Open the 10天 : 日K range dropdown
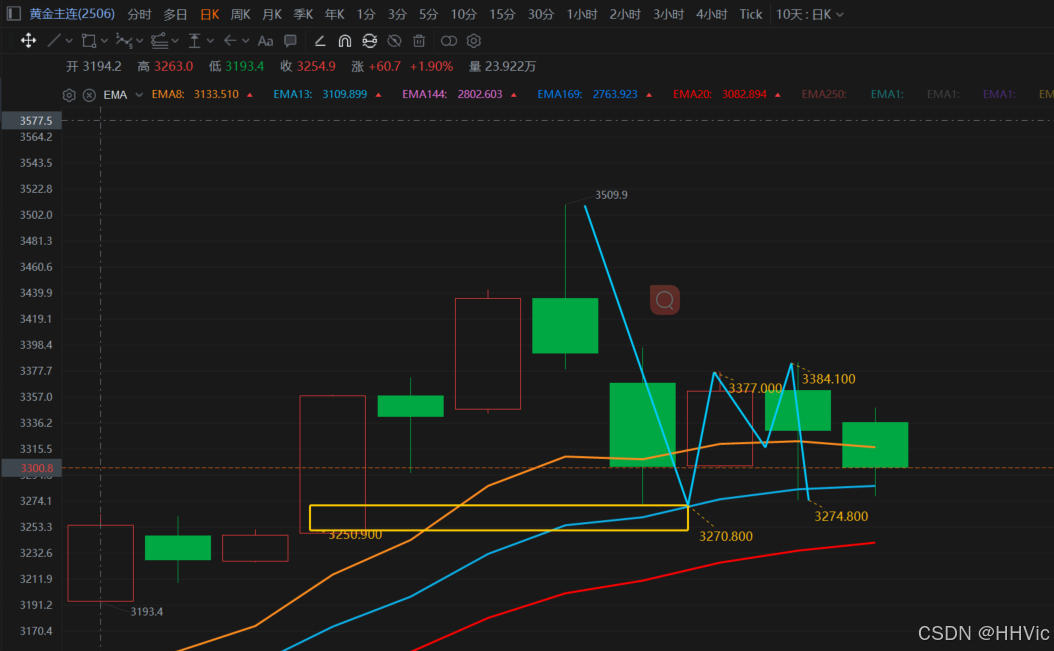1054x651 pixels. [x=809, y=14]
